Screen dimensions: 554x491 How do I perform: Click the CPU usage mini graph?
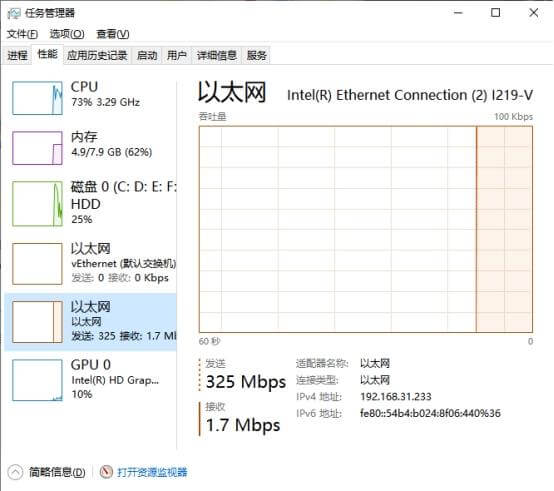(37, 98)
